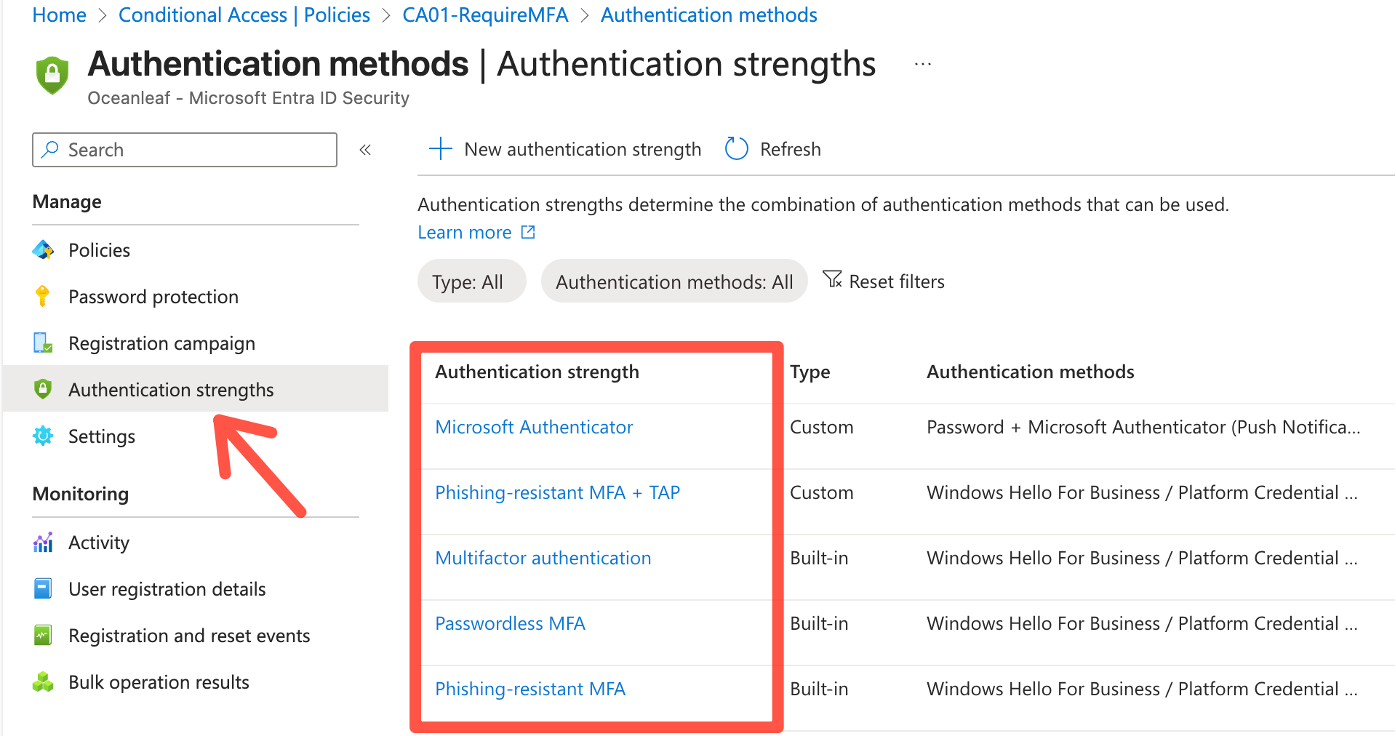Open the Authentication methods: All filter
Screen dimensions: 1396x736
pos(673,281)
